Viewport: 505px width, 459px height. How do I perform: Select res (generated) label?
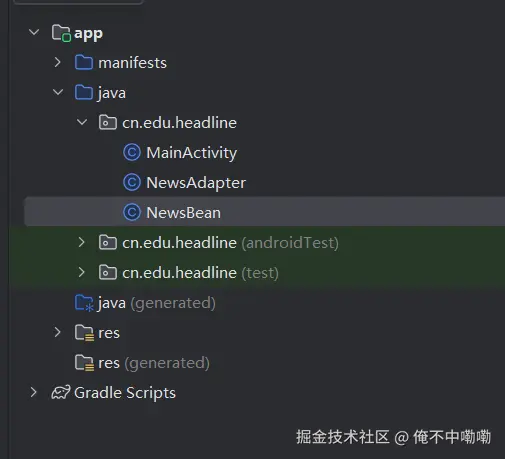click(x=154, y=363)
